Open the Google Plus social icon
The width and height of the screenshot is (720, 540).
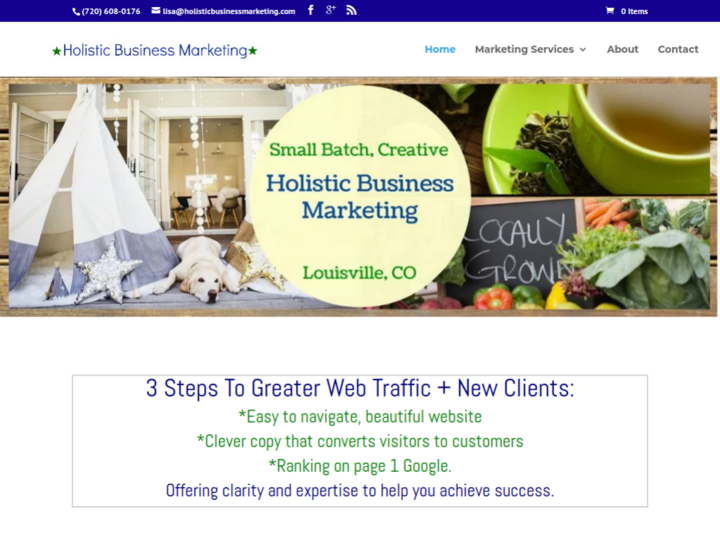click(x=331, y=10)
